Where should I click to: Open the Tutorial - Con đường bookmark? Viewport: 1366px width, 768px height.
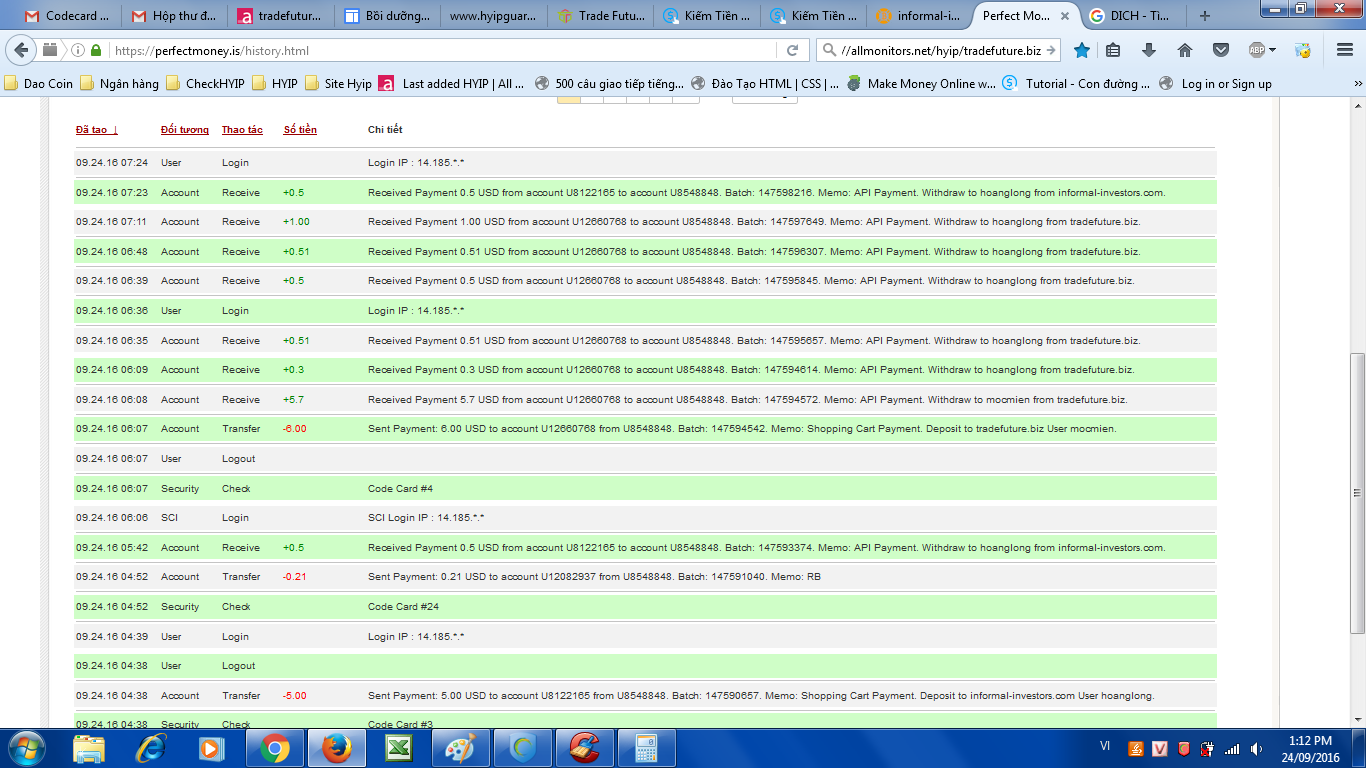click(1076, 84)
